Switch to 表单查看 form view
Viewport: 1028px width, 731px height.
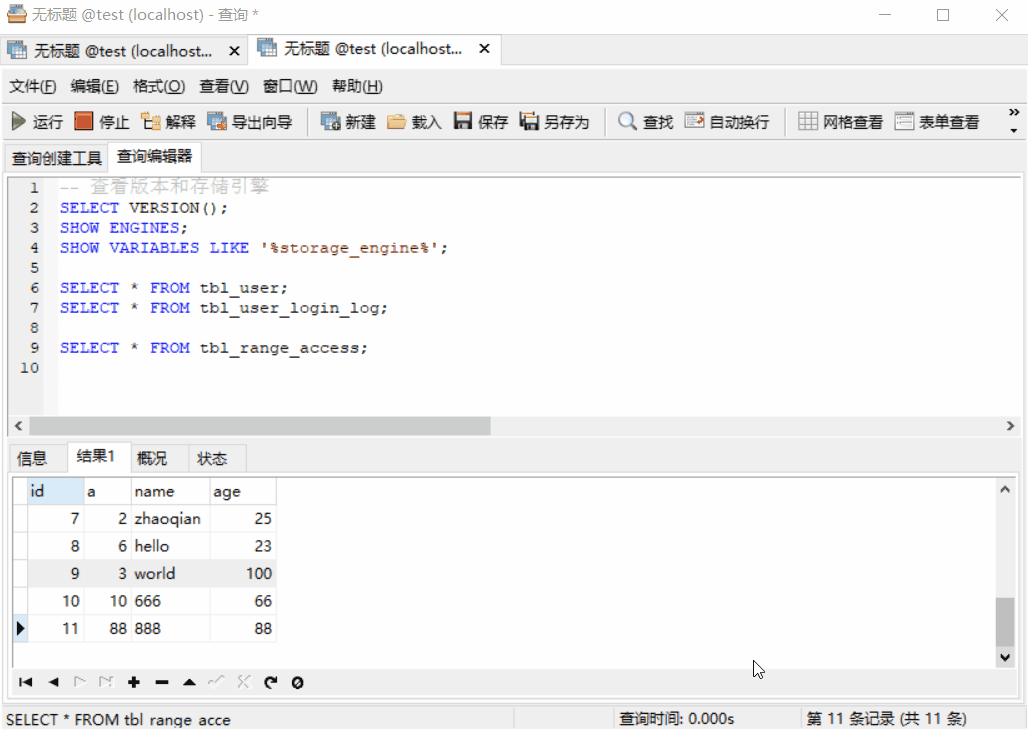(x=937, y=122)
